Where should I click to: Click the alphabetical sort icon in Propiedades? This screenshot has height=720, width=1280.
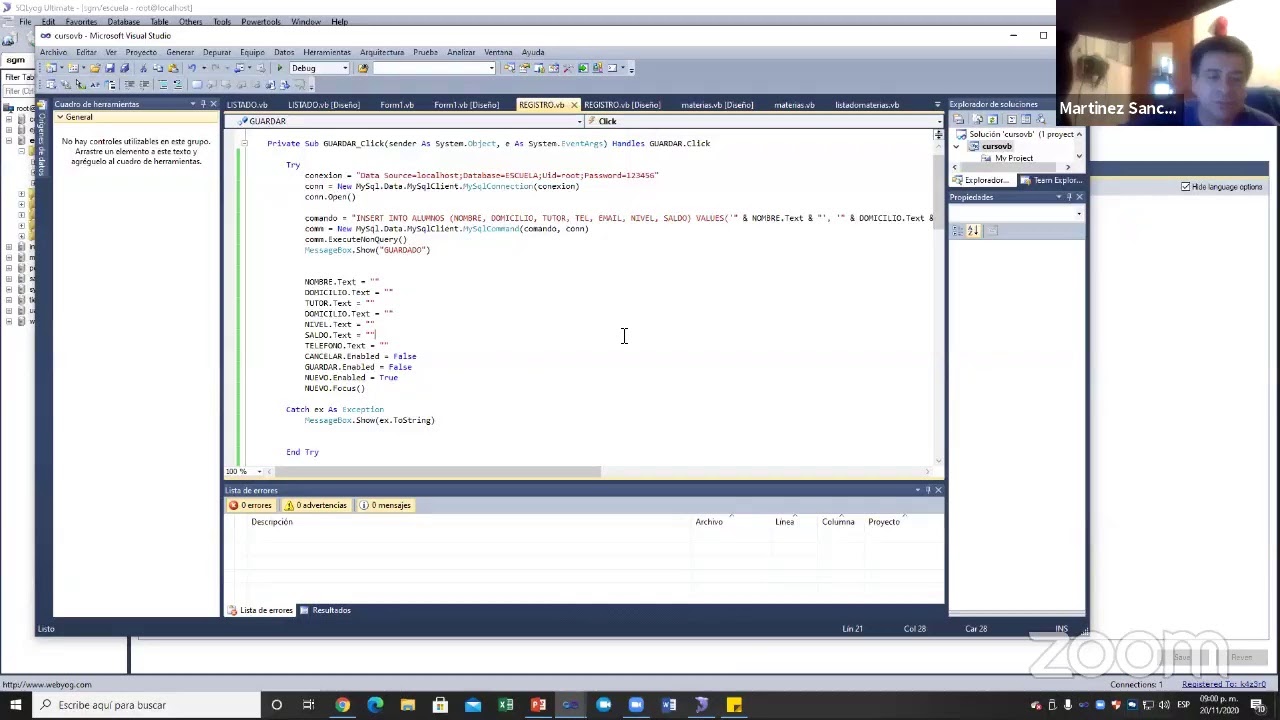[x=973, y=230]
